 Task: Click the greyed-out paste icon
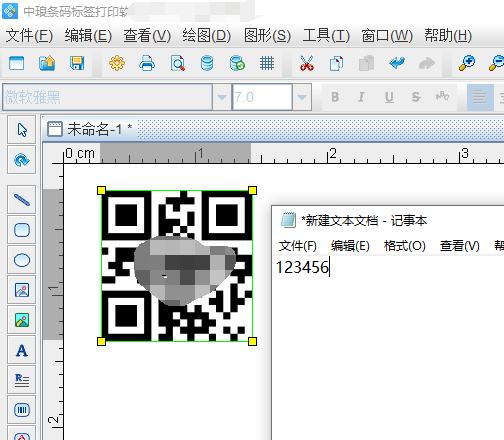[x=366, y=63]
